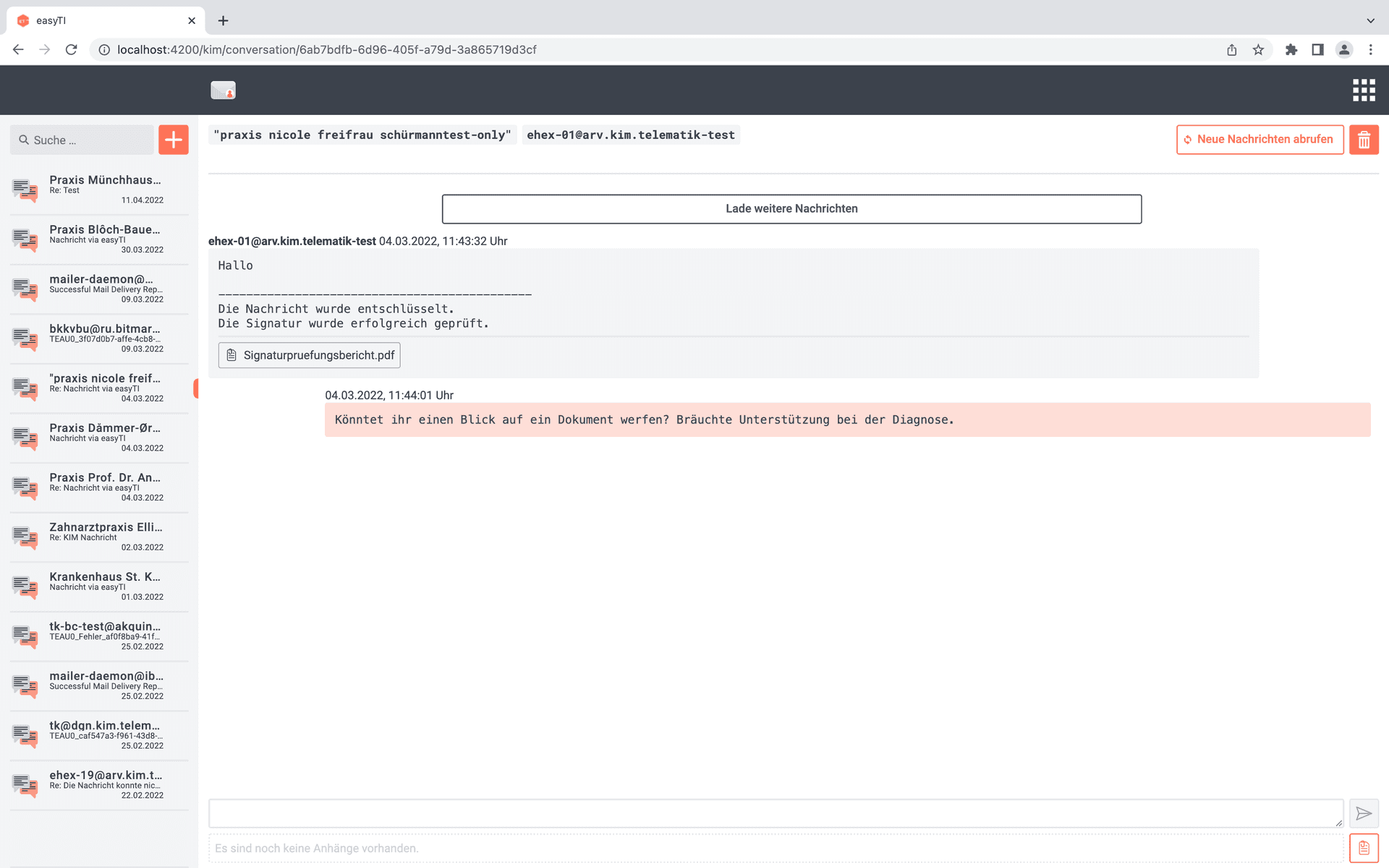The width and height of the screenshot is (1389, 868).
Task: Click Lade weitere Nachrichten button
Action: point(791,209)
